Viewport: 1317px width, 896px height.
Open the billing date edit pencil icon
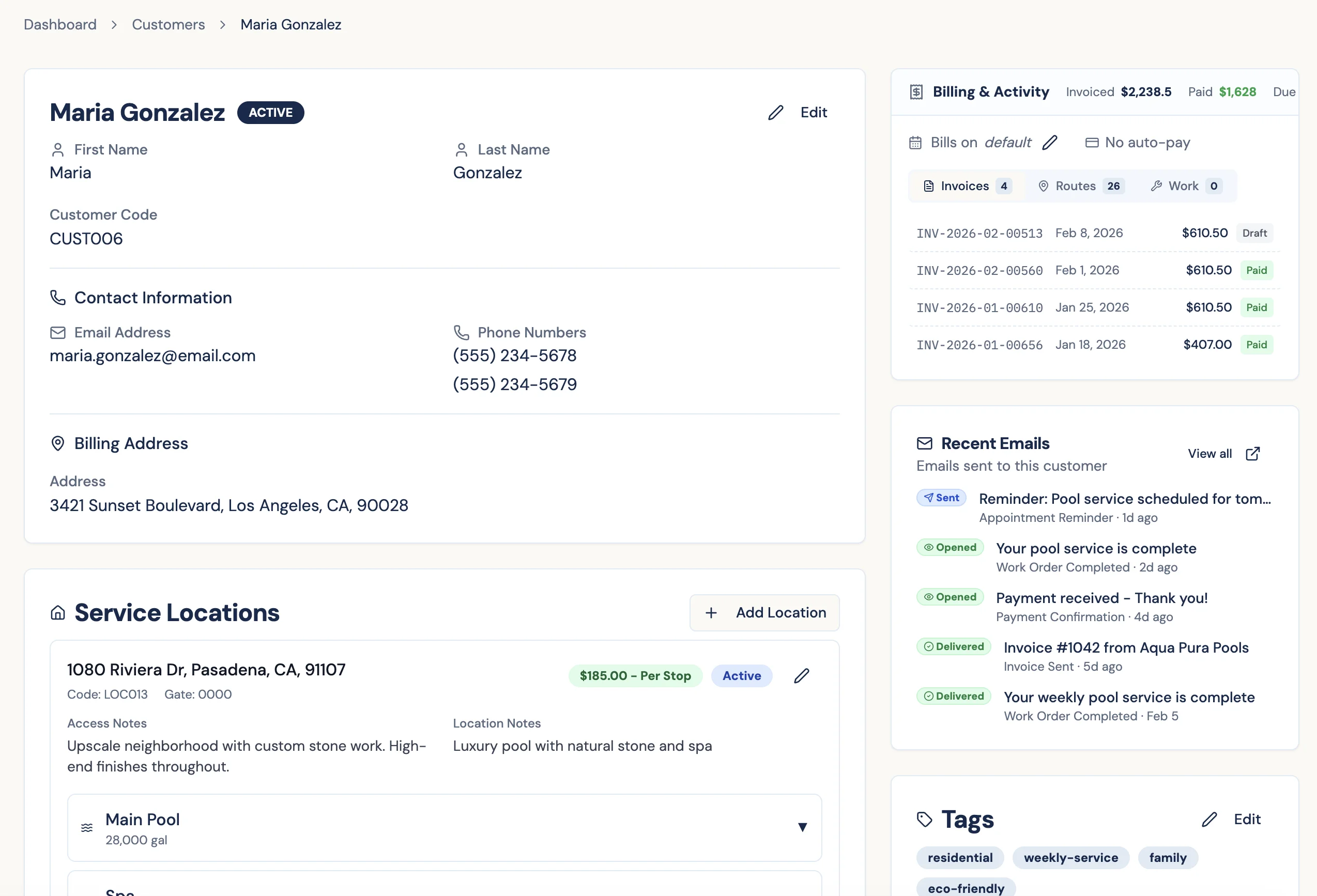[x=1050, y=143]
